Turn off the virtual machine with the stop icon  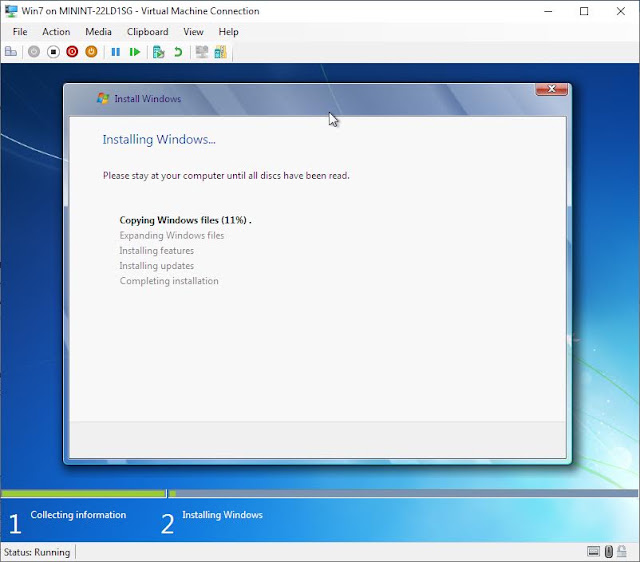point(53,52)
